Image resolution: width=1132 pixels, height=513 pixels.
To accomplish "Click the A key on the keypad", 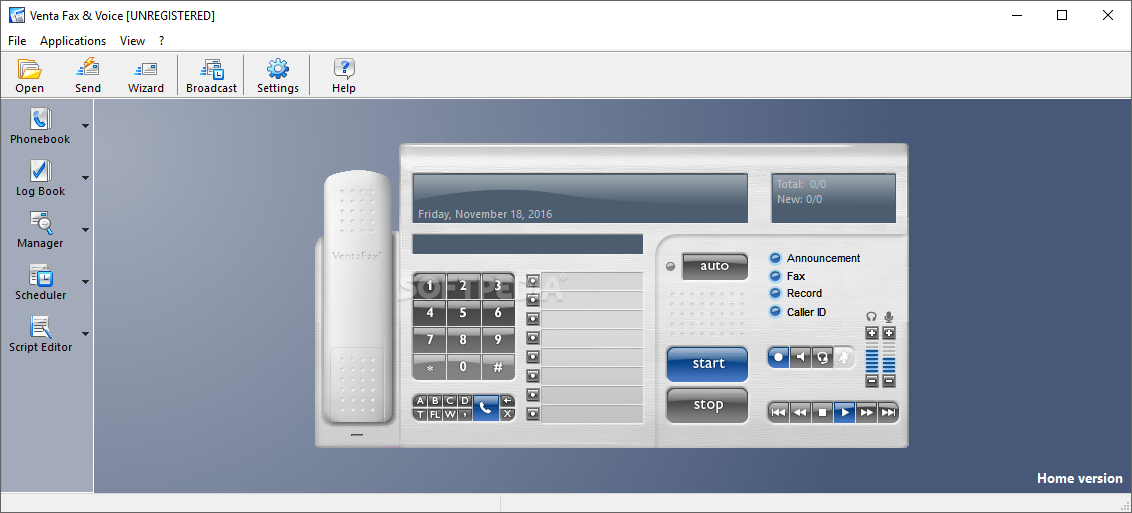I will coord(421,401).
